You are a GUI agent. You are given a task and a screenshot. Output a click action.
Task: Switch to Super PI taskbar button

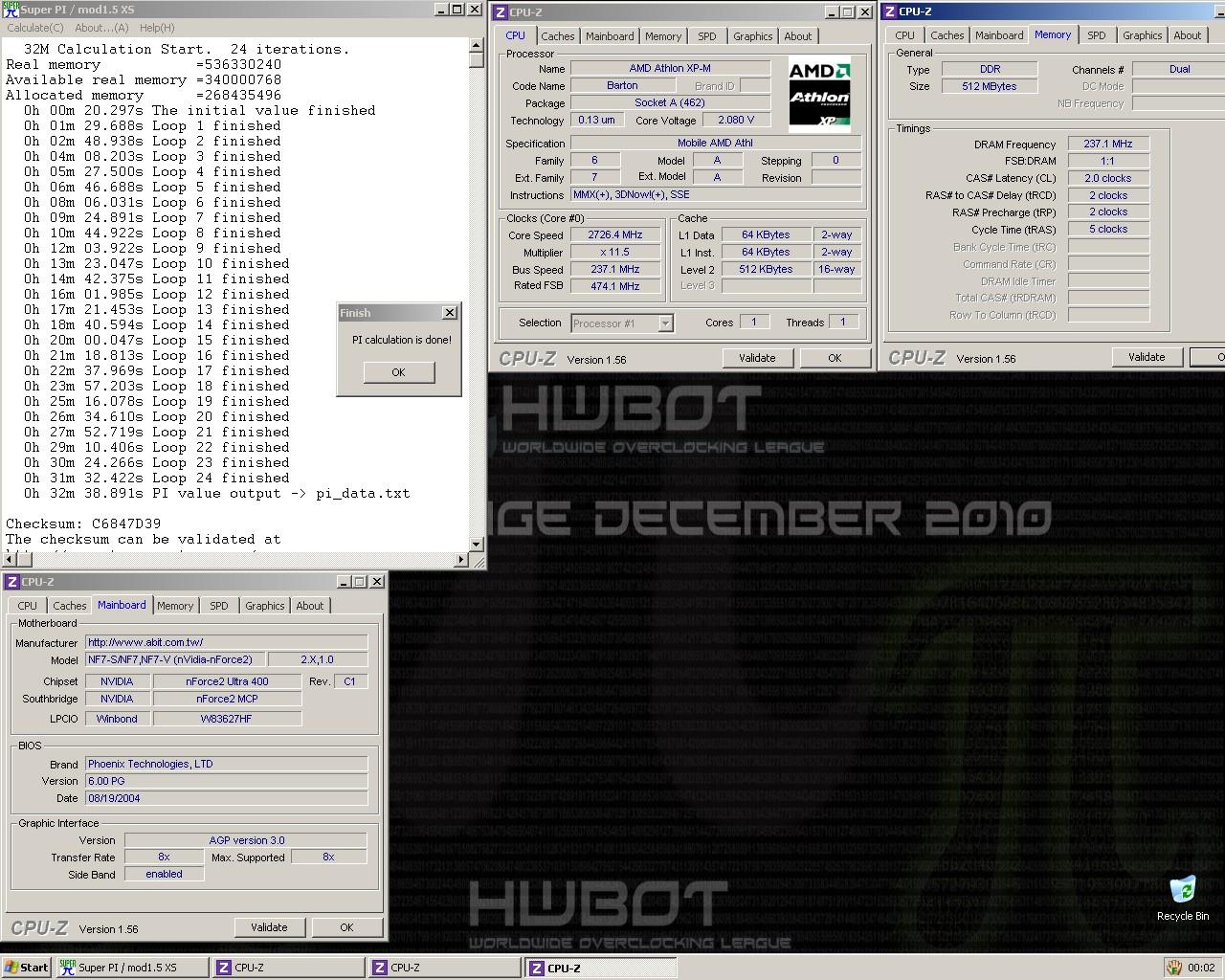pos(132,968)
